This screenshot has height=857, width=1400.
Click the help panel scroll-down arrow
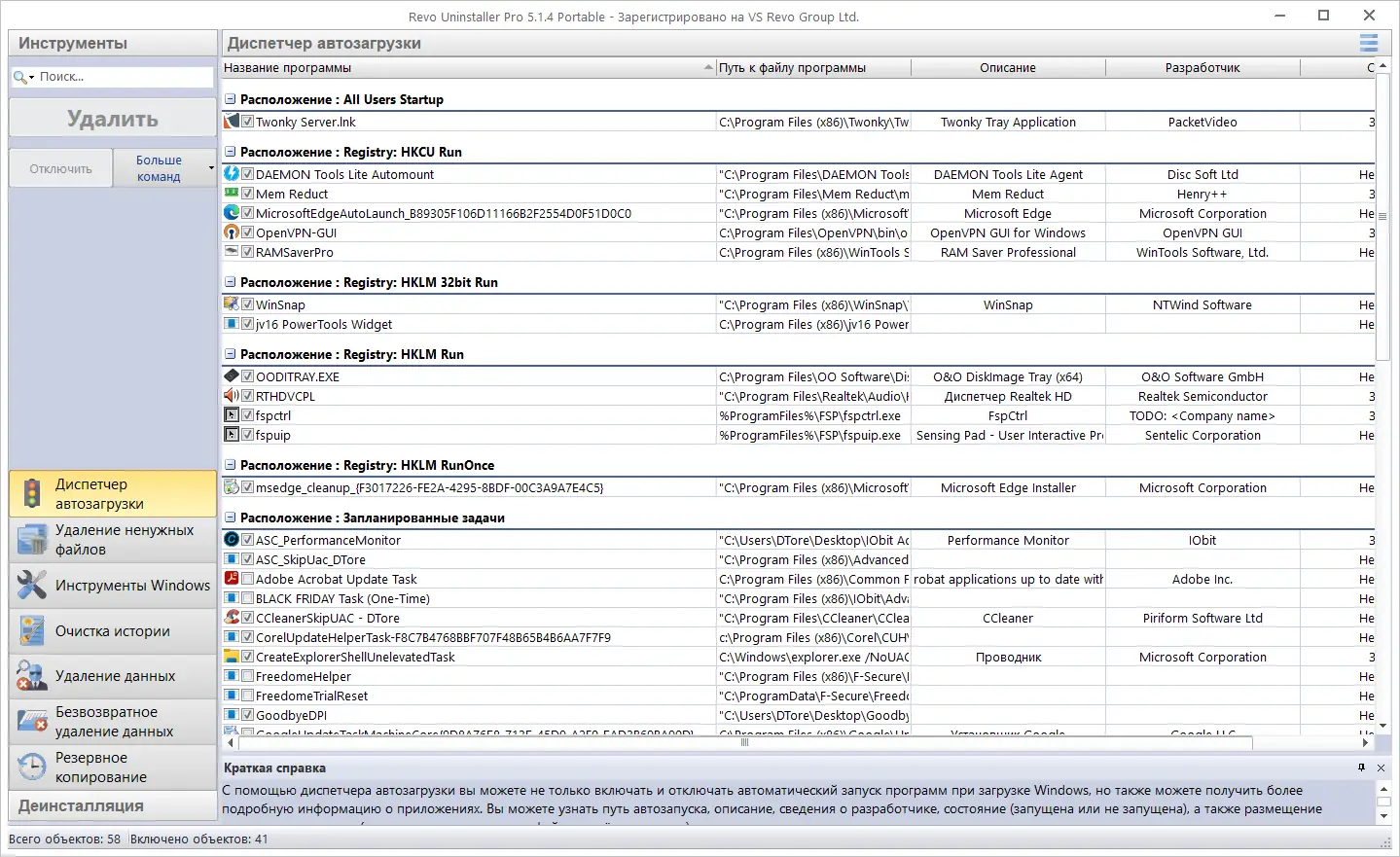tap(1383, 817)
